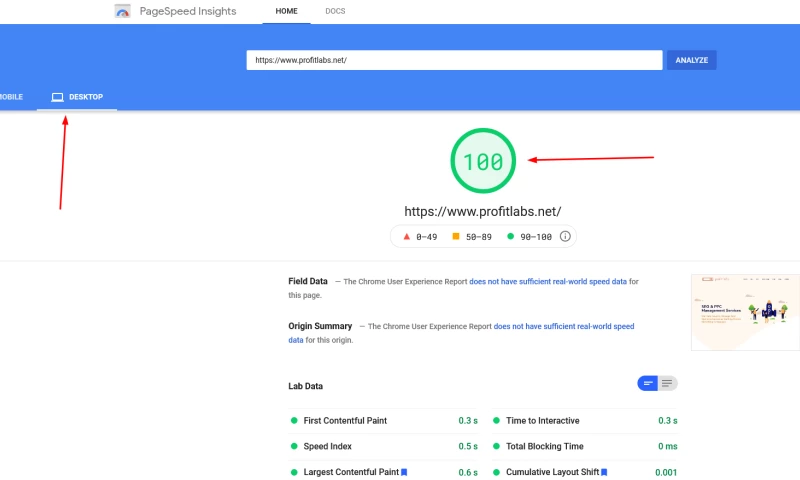Click the score range info icon
The height and width of the screenshot is (480, 800).
(x=565, y=237)
